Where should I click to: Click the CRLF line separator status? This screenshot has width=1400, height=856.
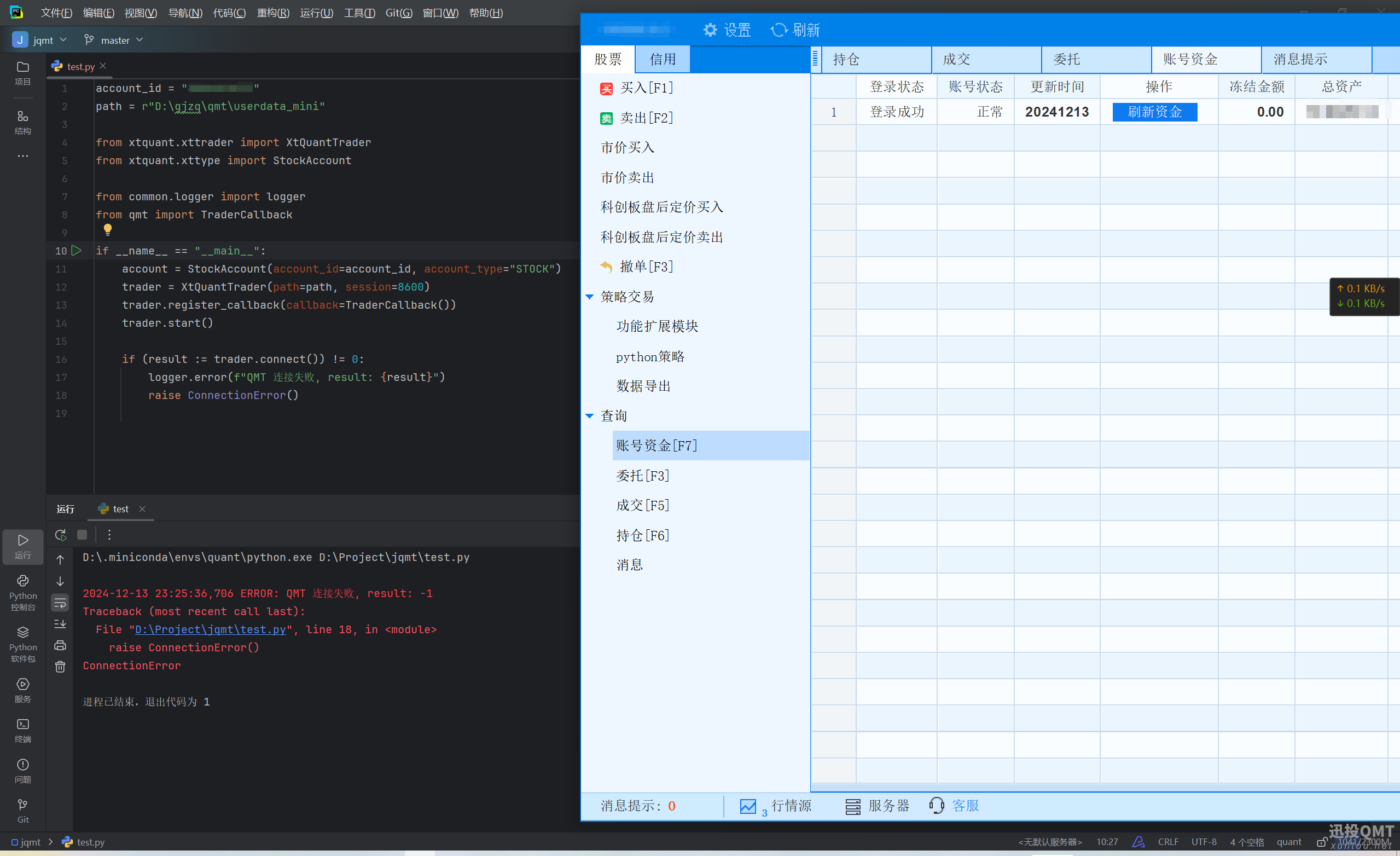1168,842
